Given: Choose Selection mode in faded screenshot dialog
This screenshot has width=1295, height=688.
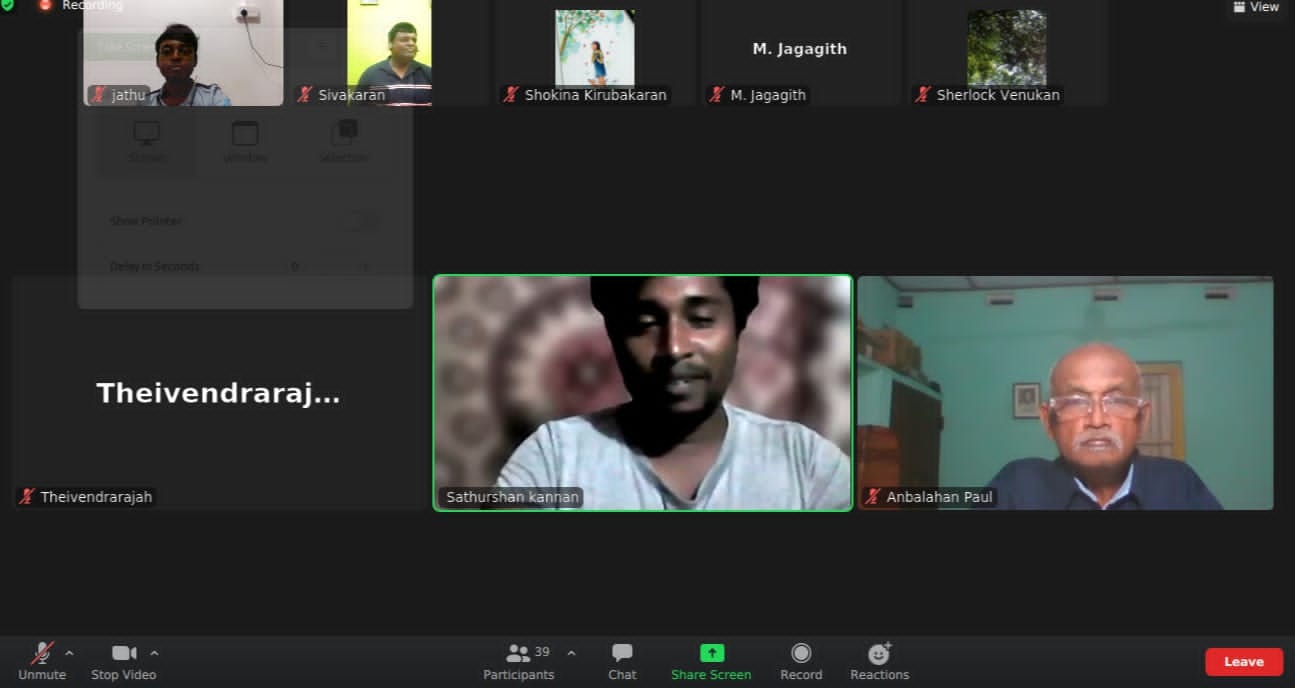Looking at the screenshot, I should click(343, 143).
